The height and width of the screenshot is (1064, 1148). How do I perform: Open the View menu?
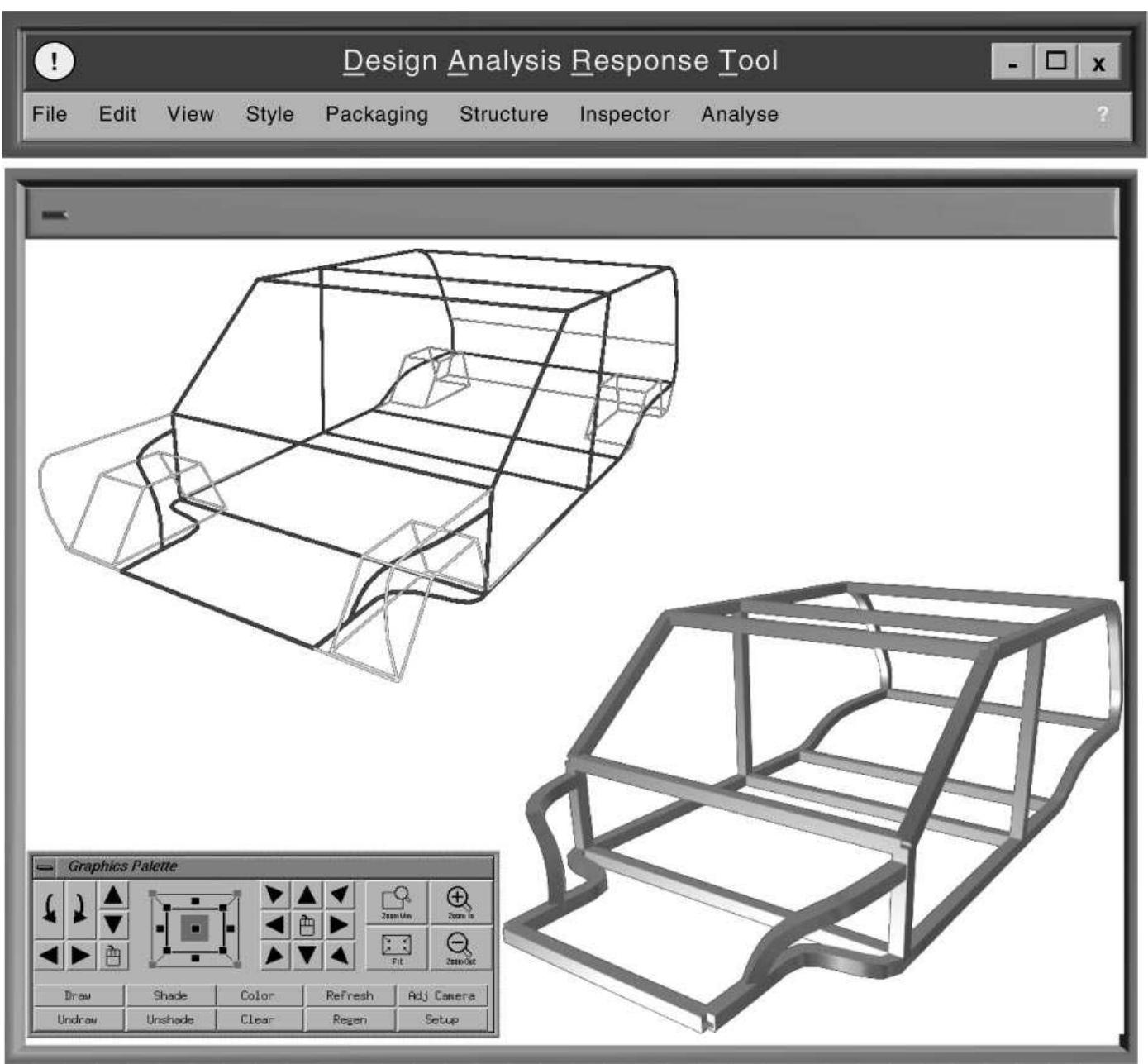click(x=190, y=114)
